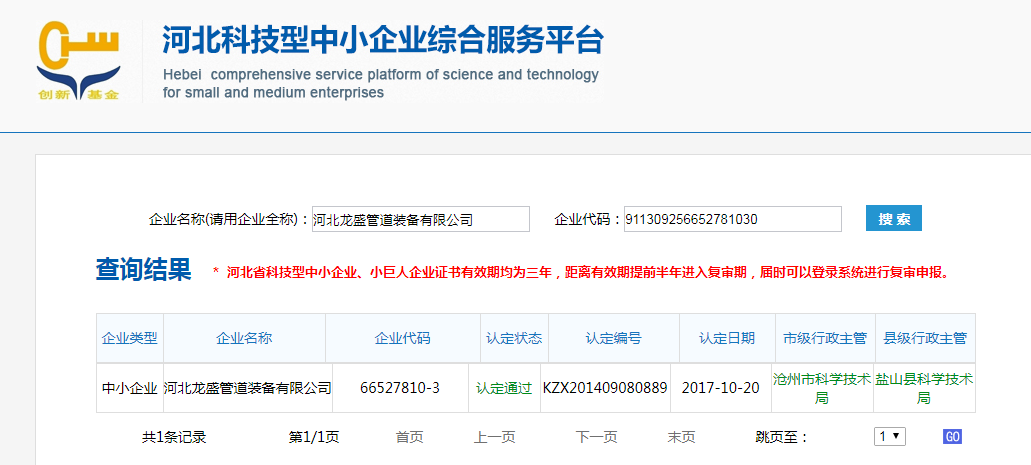
Task: Click the 认定状态 column header
Action: (x=514, y=338)
